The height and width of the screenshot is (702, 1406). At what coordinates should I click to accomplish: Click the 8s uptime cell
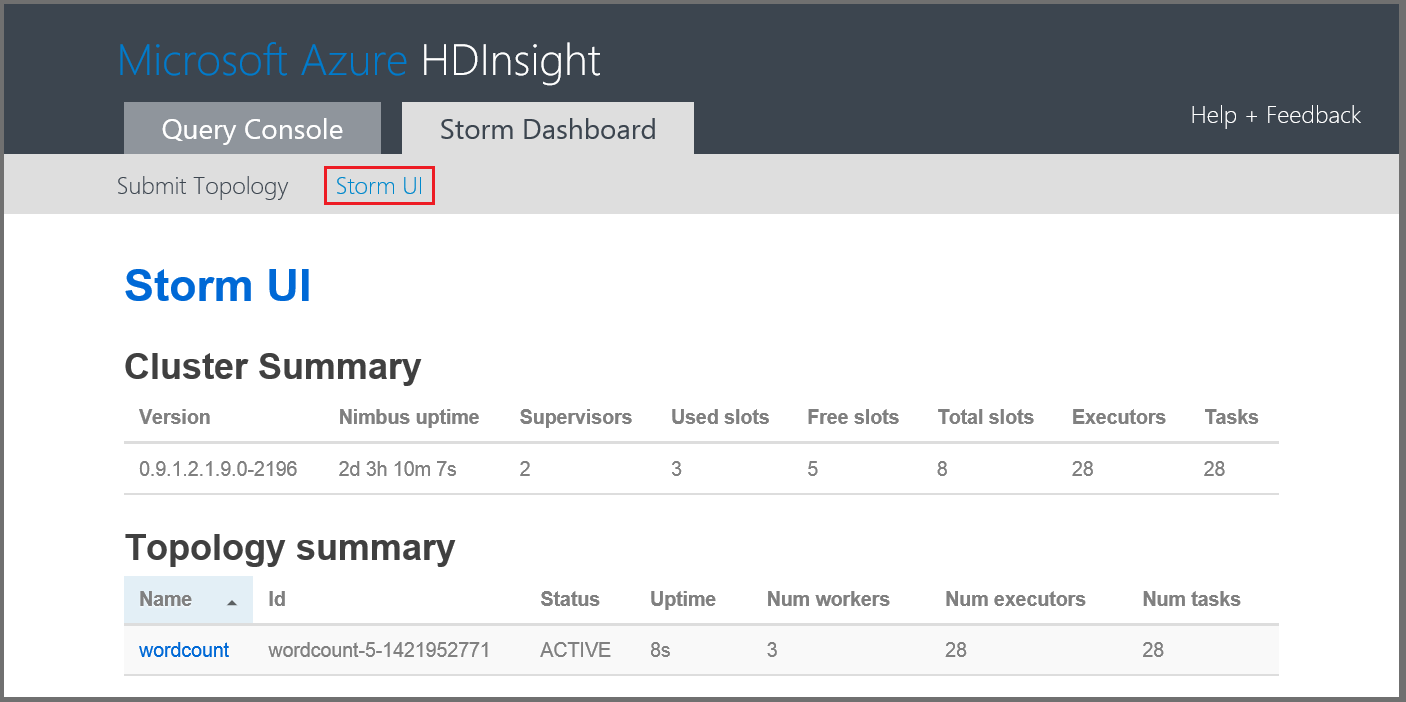pos(660,650)
